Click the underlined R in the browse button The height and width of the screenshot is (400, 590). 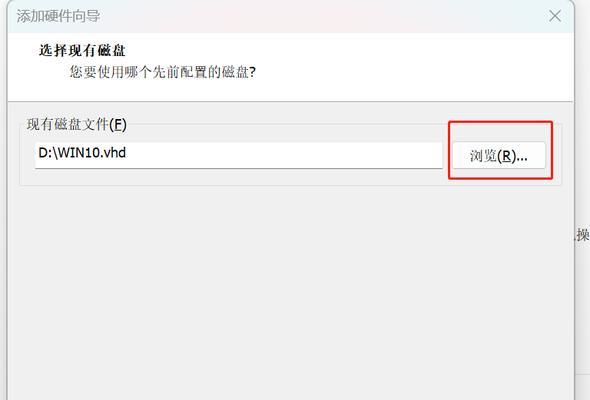(506, 156)
